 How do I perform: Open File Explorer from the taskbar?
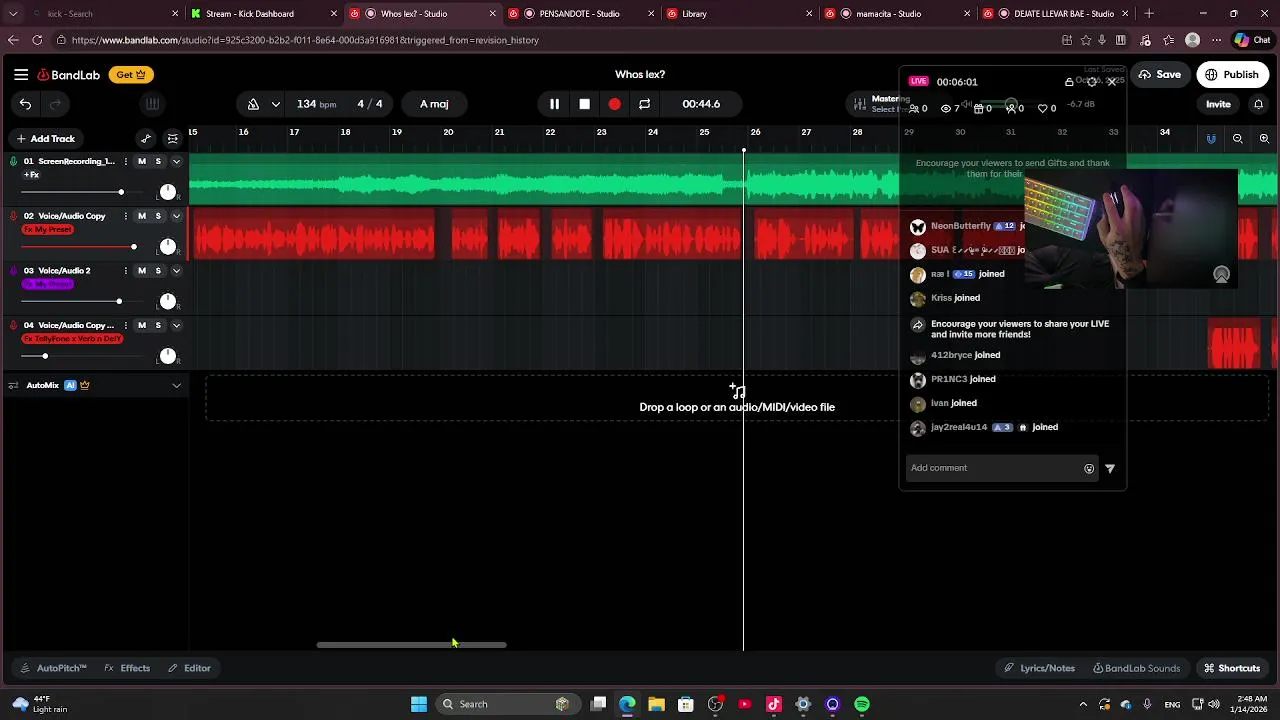[656, 704]
